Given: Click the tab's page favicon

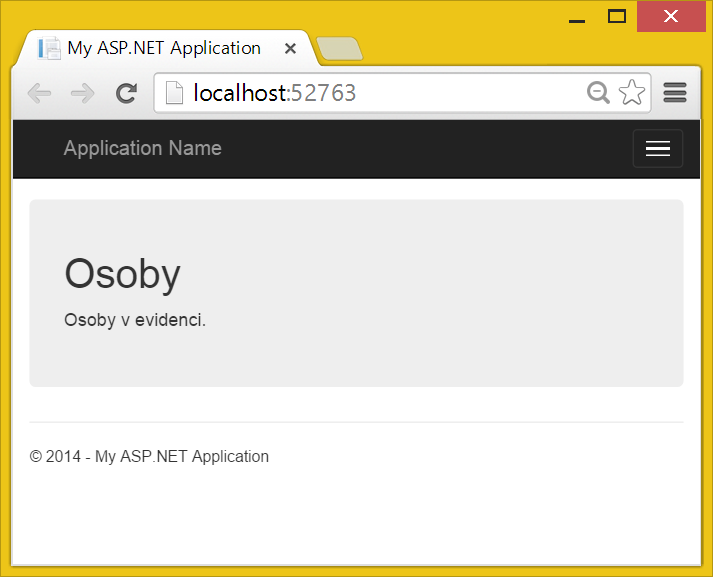Looking at the screenshot, I should (49, 48).
